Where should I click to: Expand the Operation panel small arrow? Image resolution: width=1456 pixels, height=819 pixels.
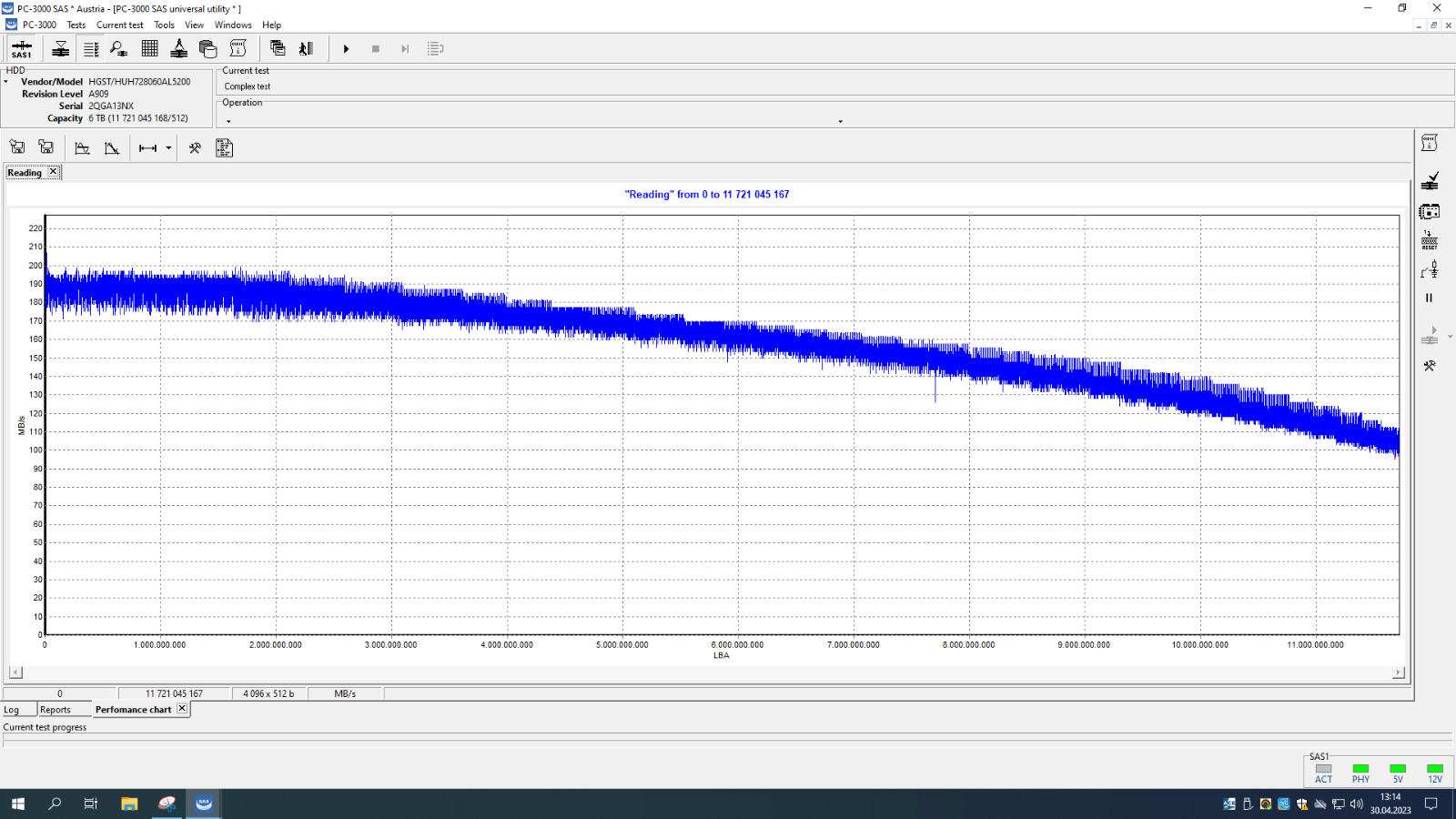[x=228, y=121]
